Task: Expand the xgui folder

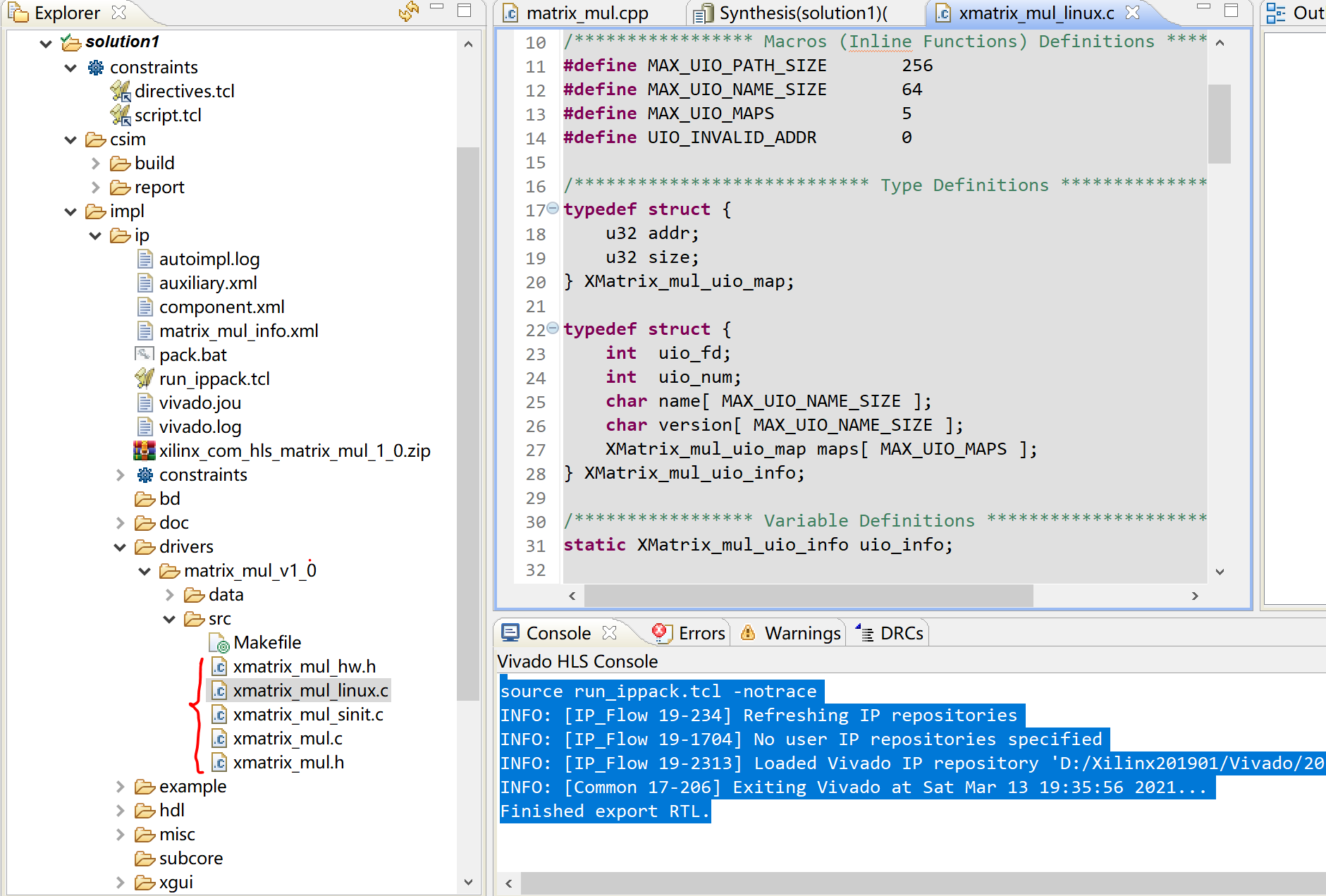Action: tap(120, 883)
